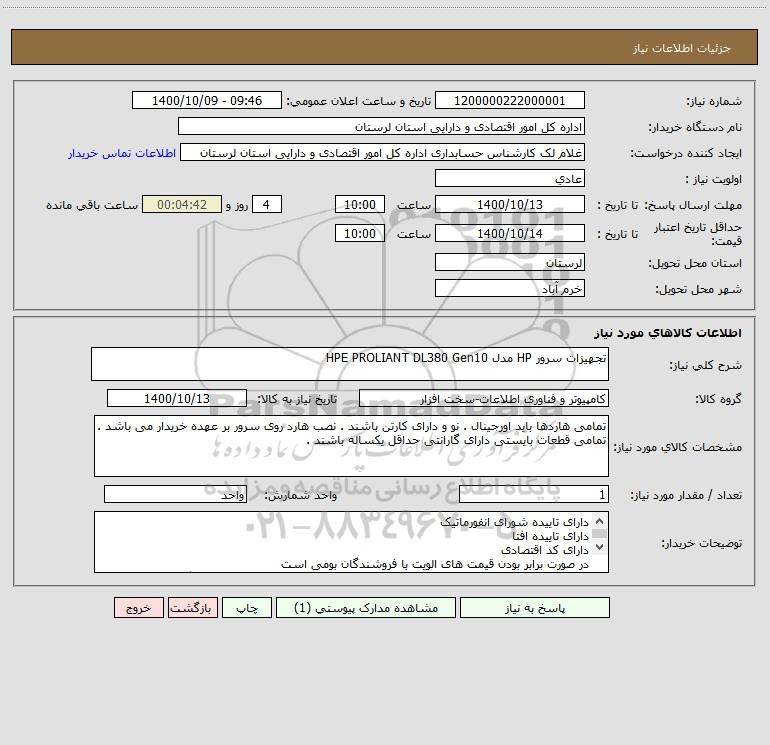Click the چاپ print button
Viewport: 770px width, 745px height.
point(247,608)
